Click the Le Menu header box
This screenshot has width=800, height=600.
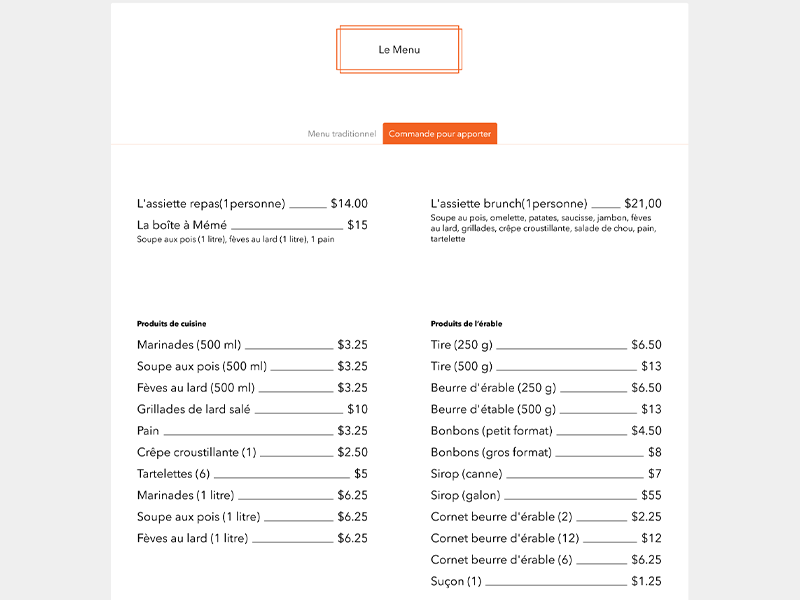tap(399, 50)
